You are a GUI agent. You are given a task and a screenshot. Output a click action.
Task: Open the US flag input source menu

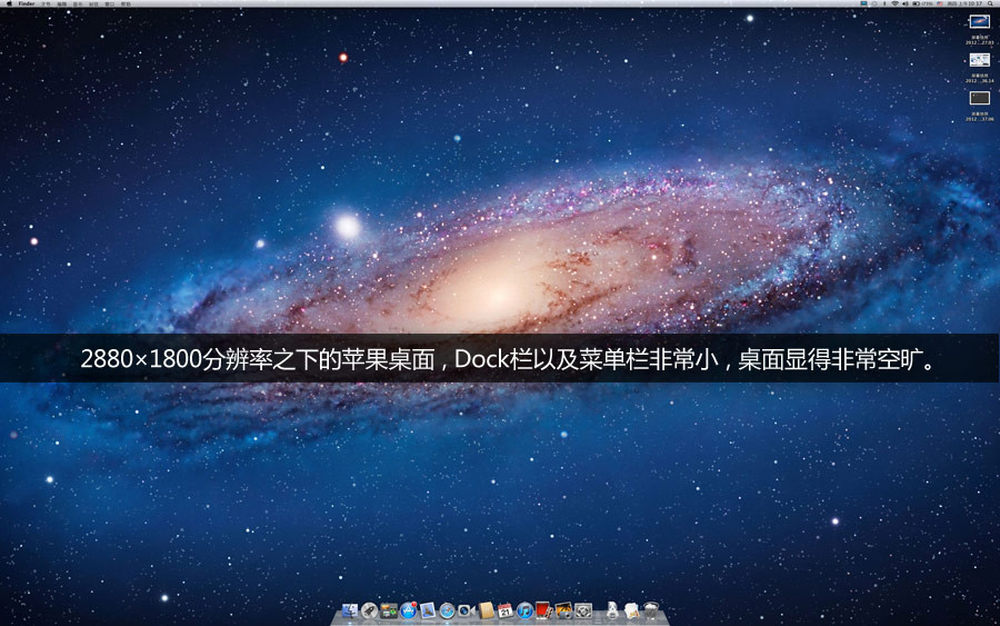tap(940, 4)
